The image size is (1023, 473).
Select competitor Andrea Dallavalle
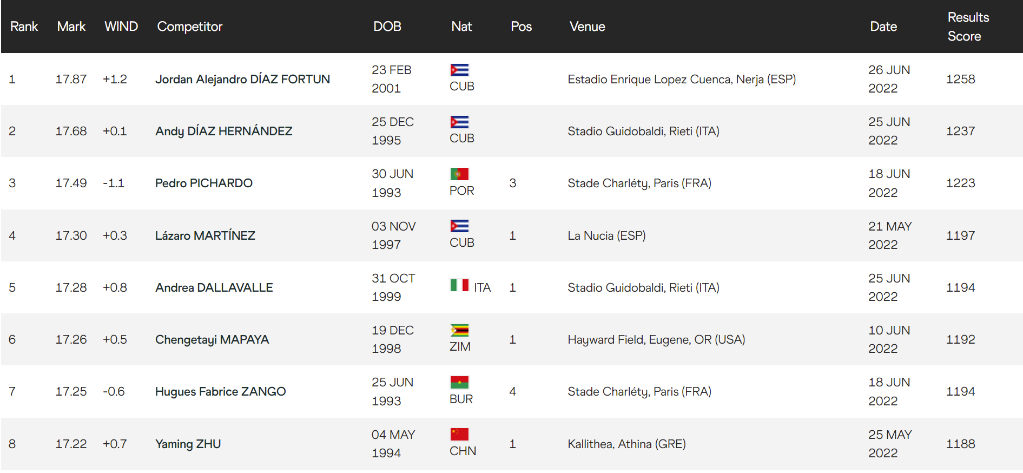(214, 287)
